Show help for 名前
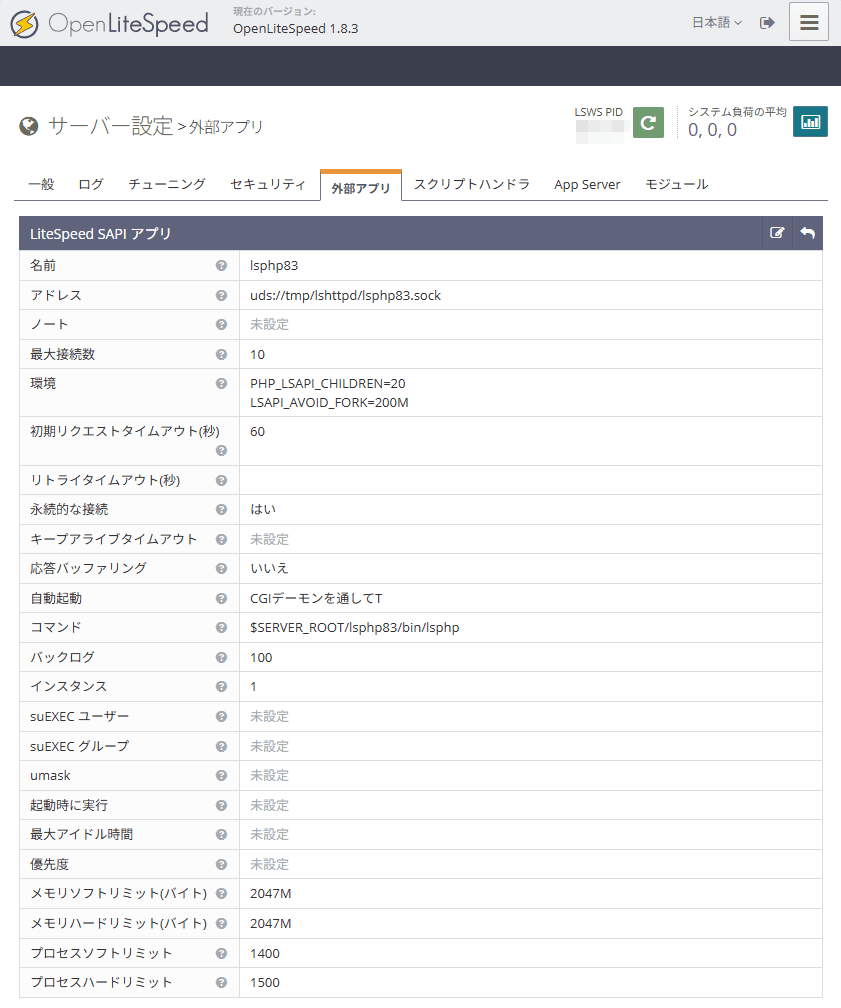This screenshot has height=1008, width=841. [221, 266]
